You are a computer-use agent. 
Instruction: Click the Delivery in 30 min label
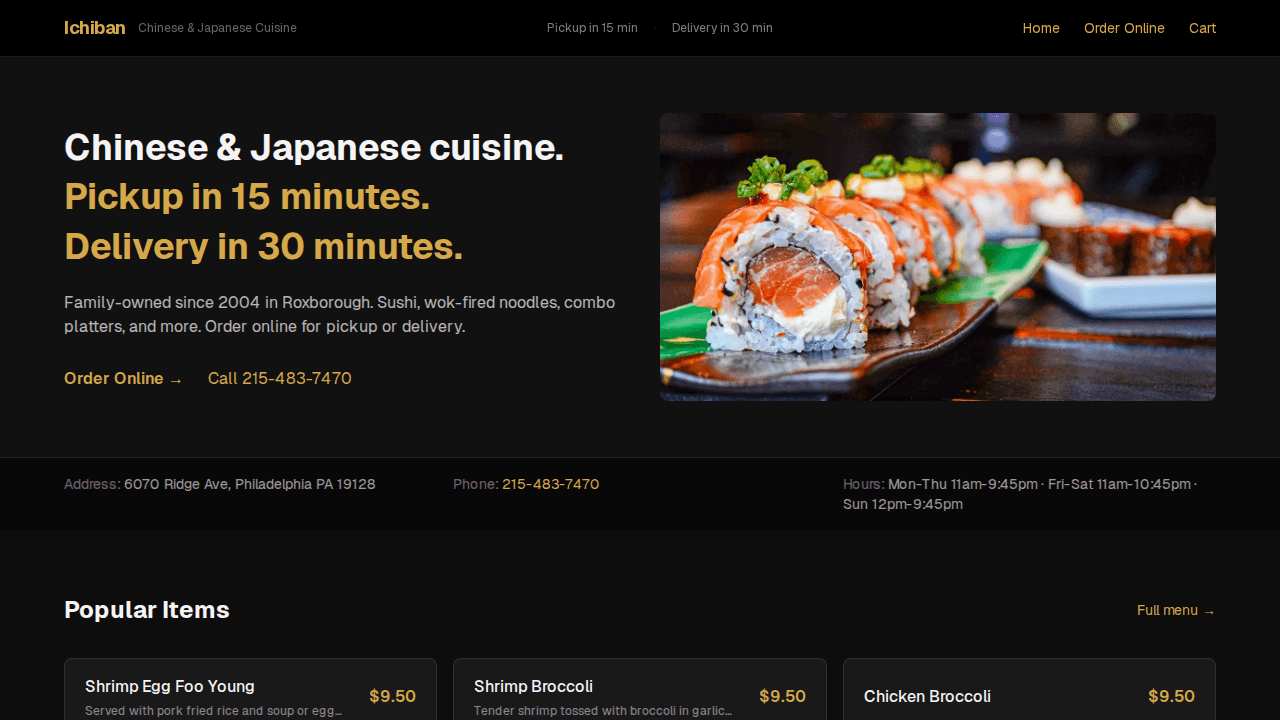click(x=722, y=28)
